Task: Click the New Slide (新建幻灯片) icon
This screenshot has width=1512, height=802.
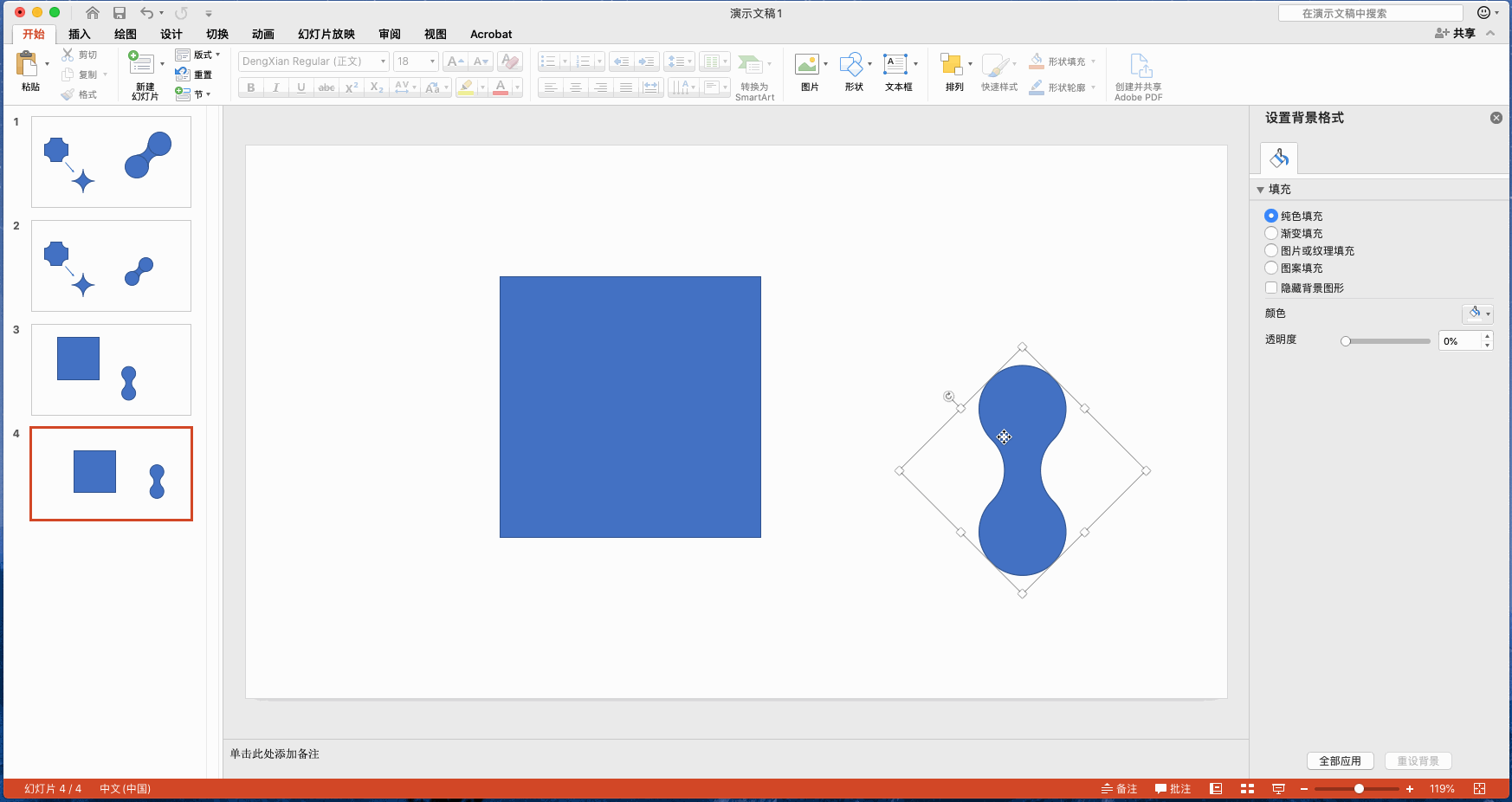Action: pos(142,64)
